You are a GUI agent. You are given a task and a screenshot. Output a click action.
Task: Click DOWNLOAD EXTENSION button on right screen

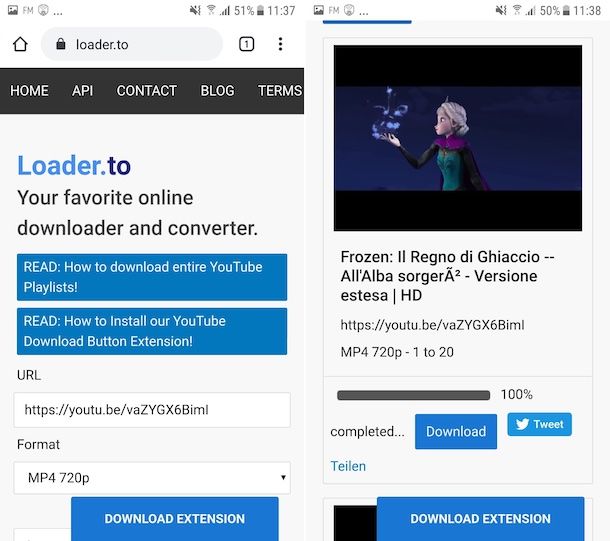pos(480,519)
